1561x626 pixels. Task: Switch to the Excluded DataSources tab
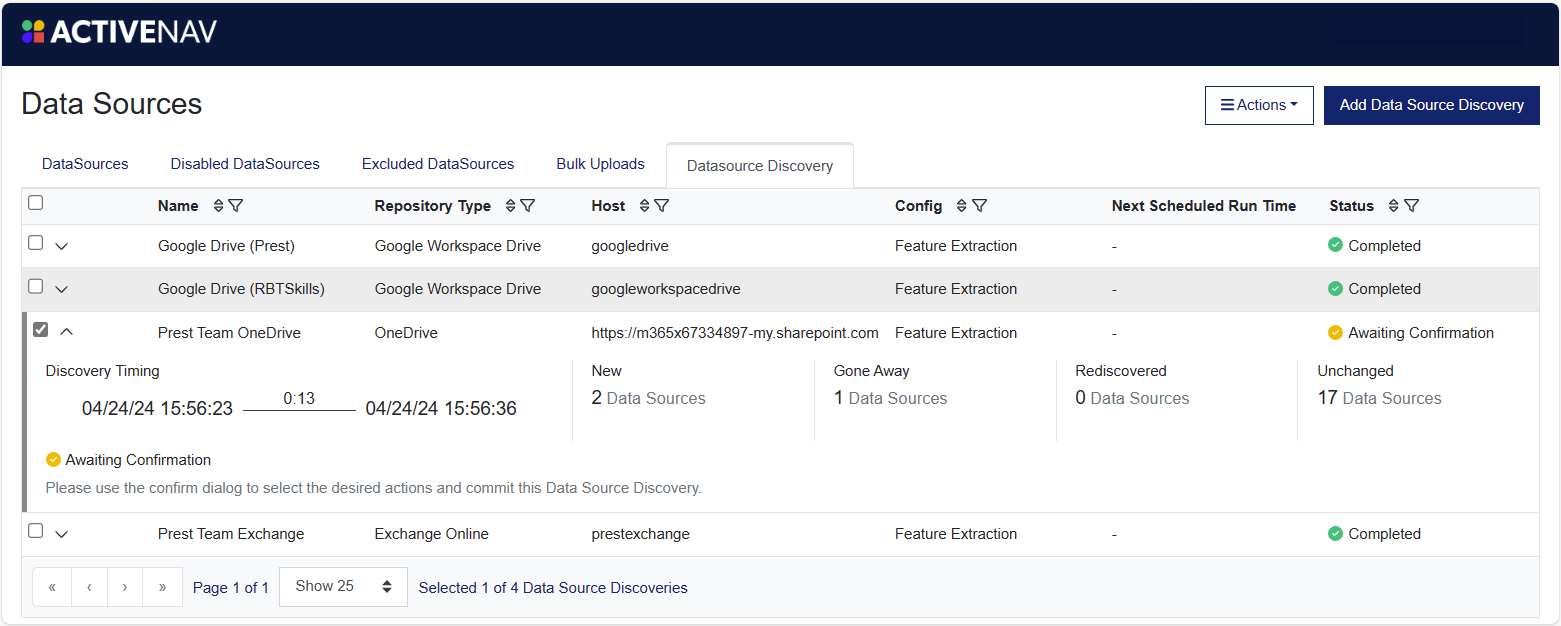pos(438,164)
